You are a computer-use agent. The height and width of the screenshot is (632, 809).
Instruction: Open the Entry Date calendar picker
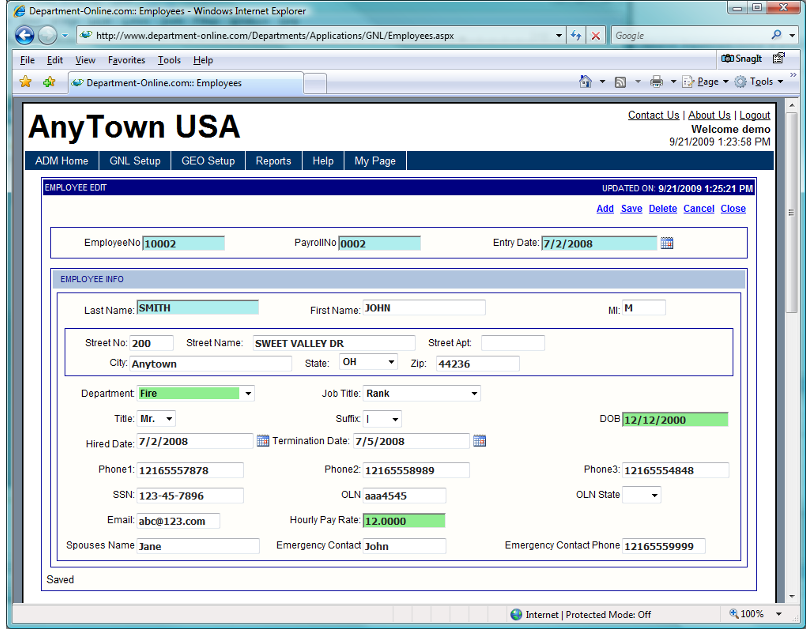coord(667,243)
